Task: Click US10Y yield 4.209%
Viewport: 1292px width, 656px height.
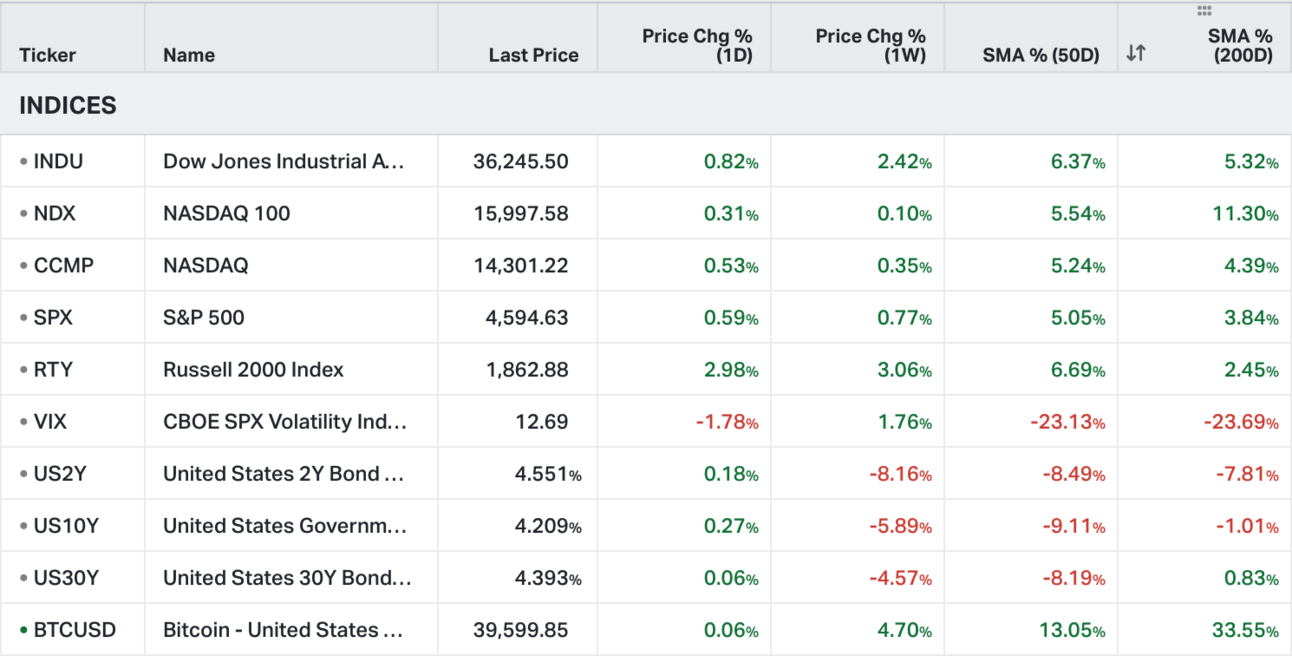Action: [x=548, y=525]
